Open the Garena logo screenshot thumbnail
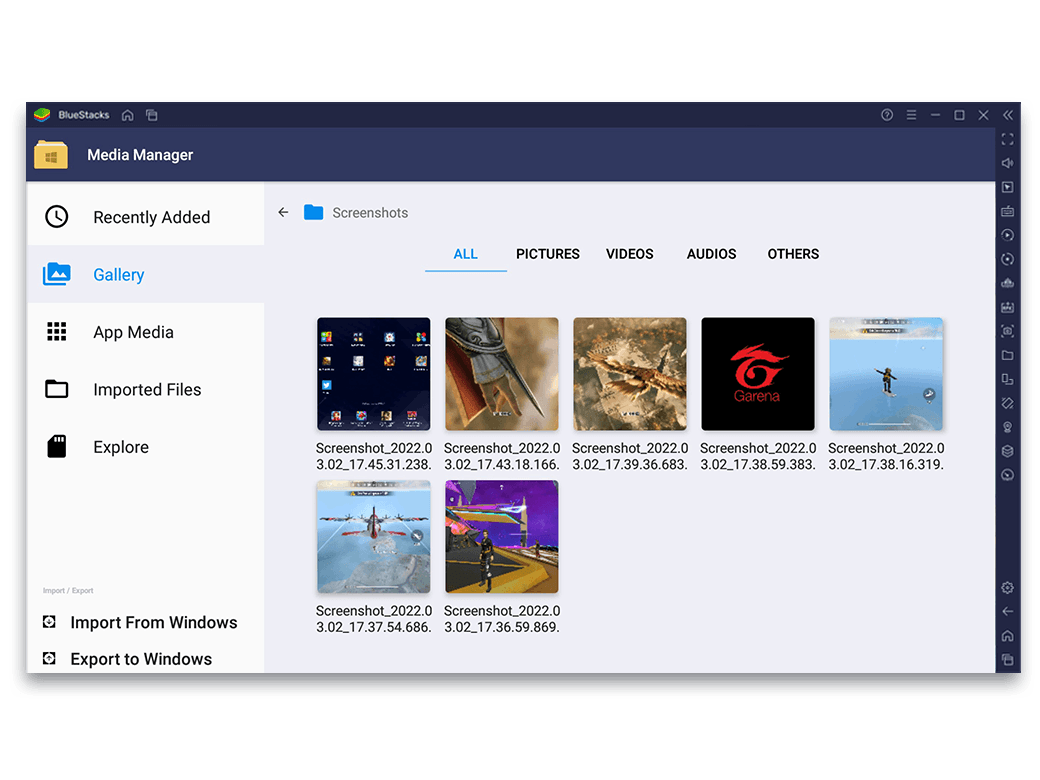The height and width of the screenshot is (780, 1040). coord(758,374)
